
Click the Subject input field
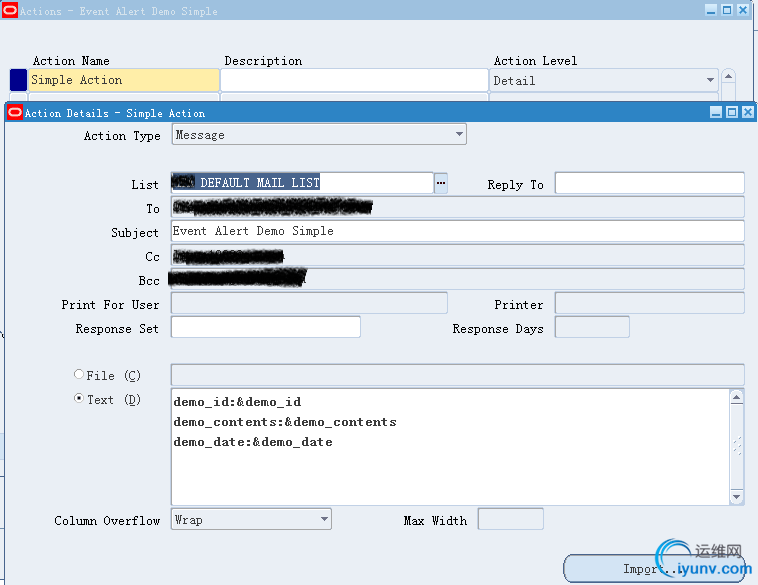(457, 231)
